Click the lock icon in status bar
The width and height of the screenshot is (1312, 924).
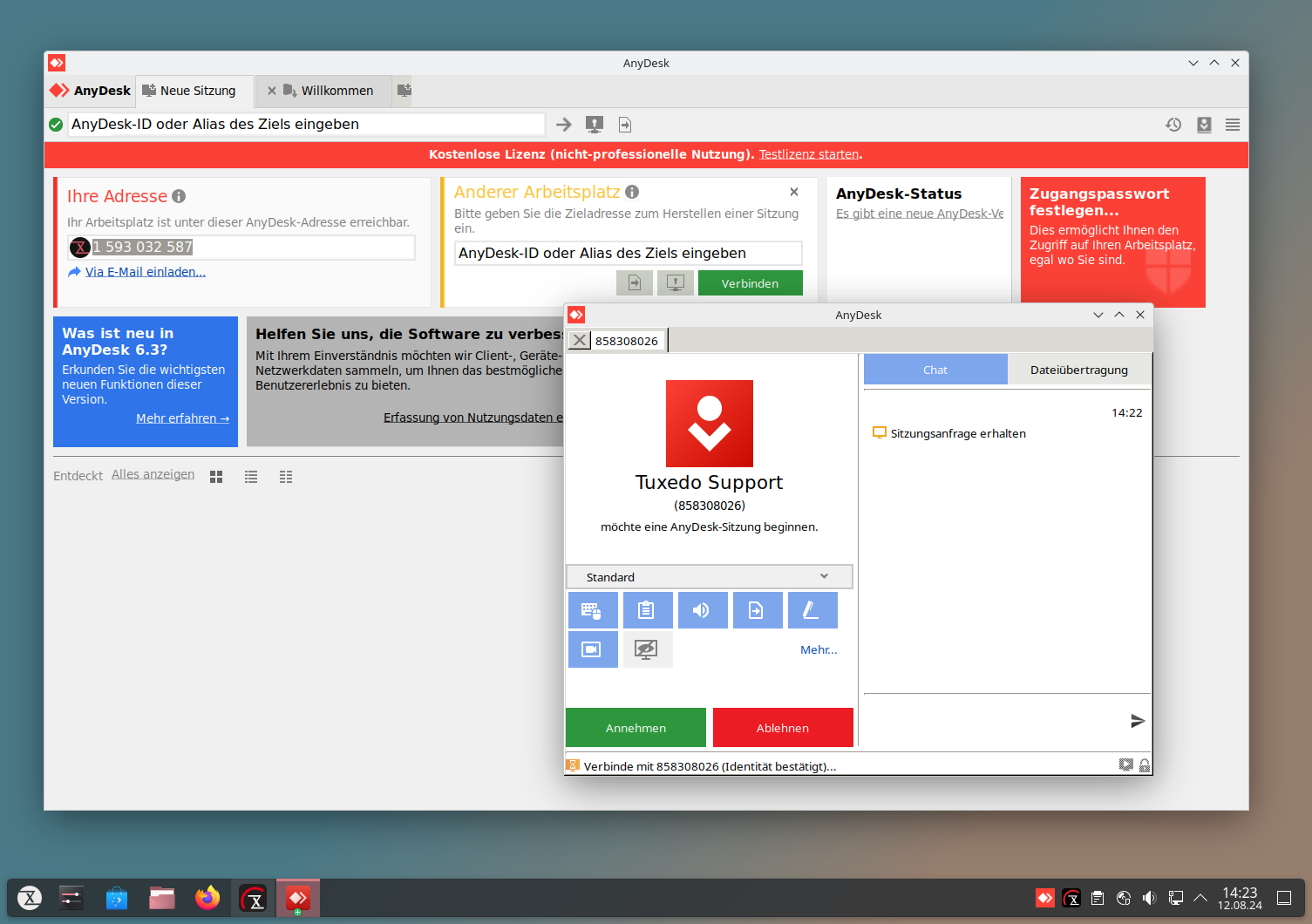pos(1145,765)
